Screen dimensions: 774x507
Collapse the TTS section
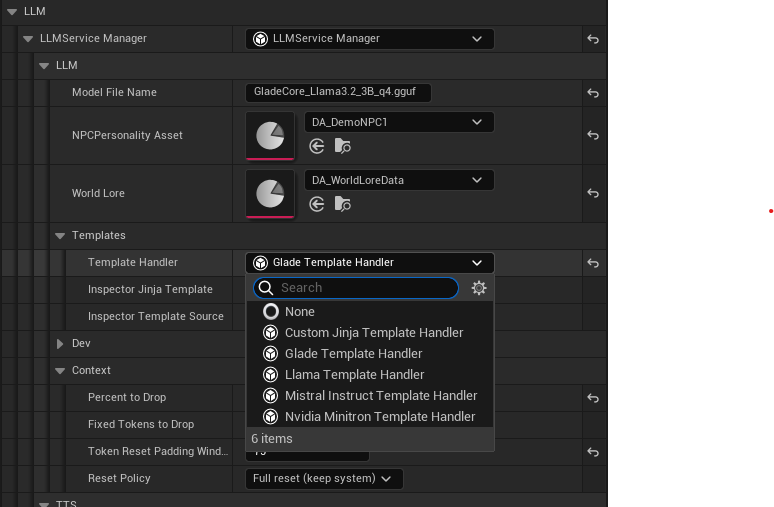point(44,504)
